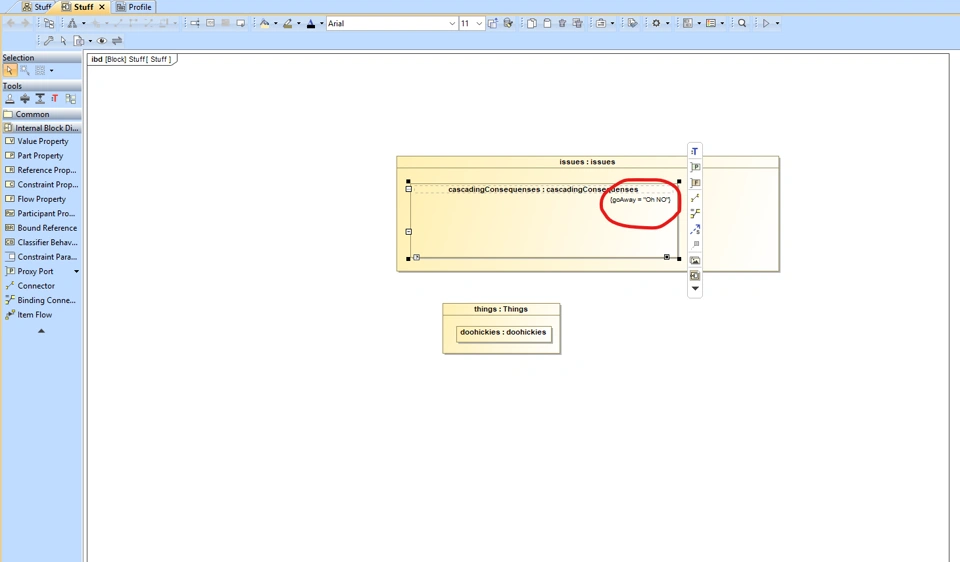Select the Reference Property tool

42,170
